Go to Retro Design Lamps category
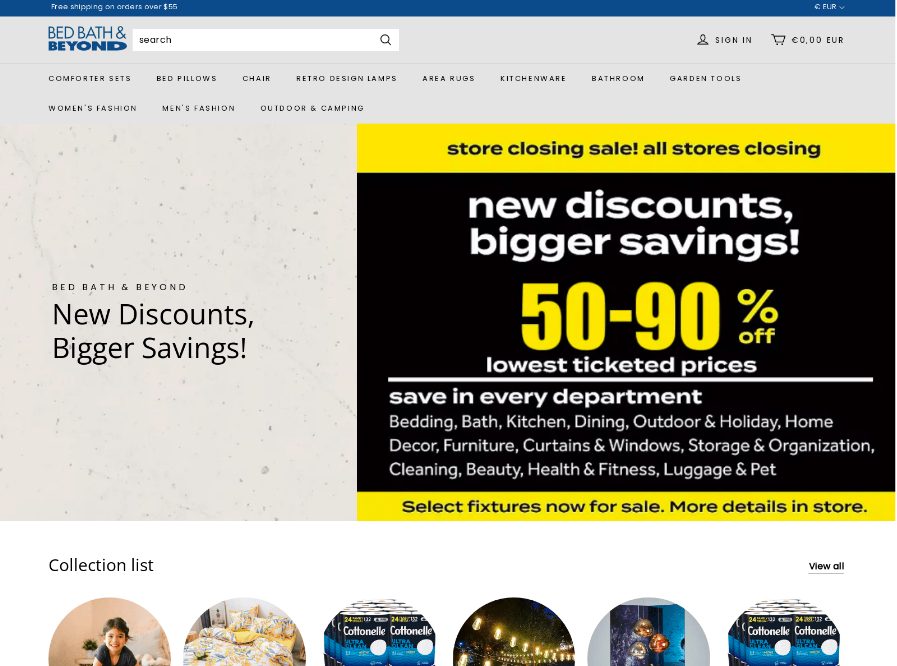897x666 pixels. [x=346, y=78]
